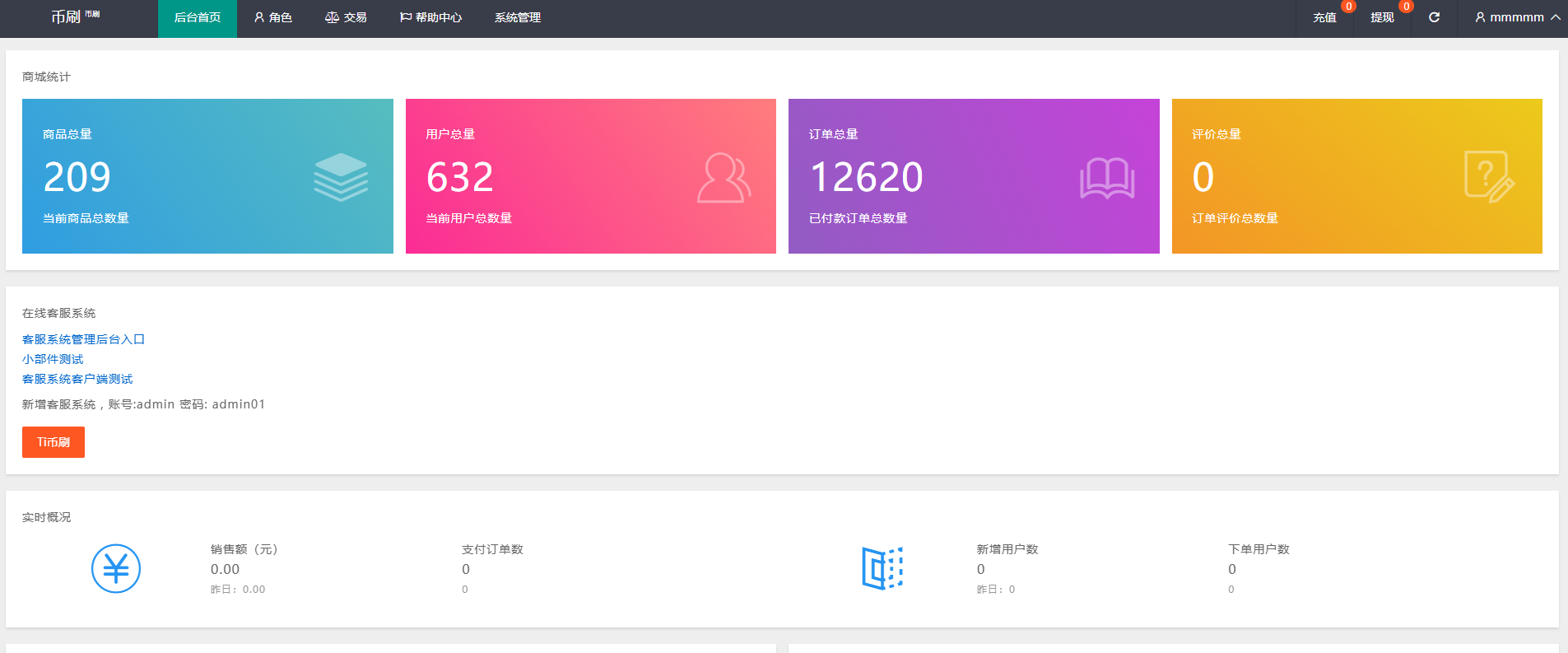This screenshot has width=1568, height=653.
Task: Open the 客服系统客户端测试 link
Action: (77, 379)
